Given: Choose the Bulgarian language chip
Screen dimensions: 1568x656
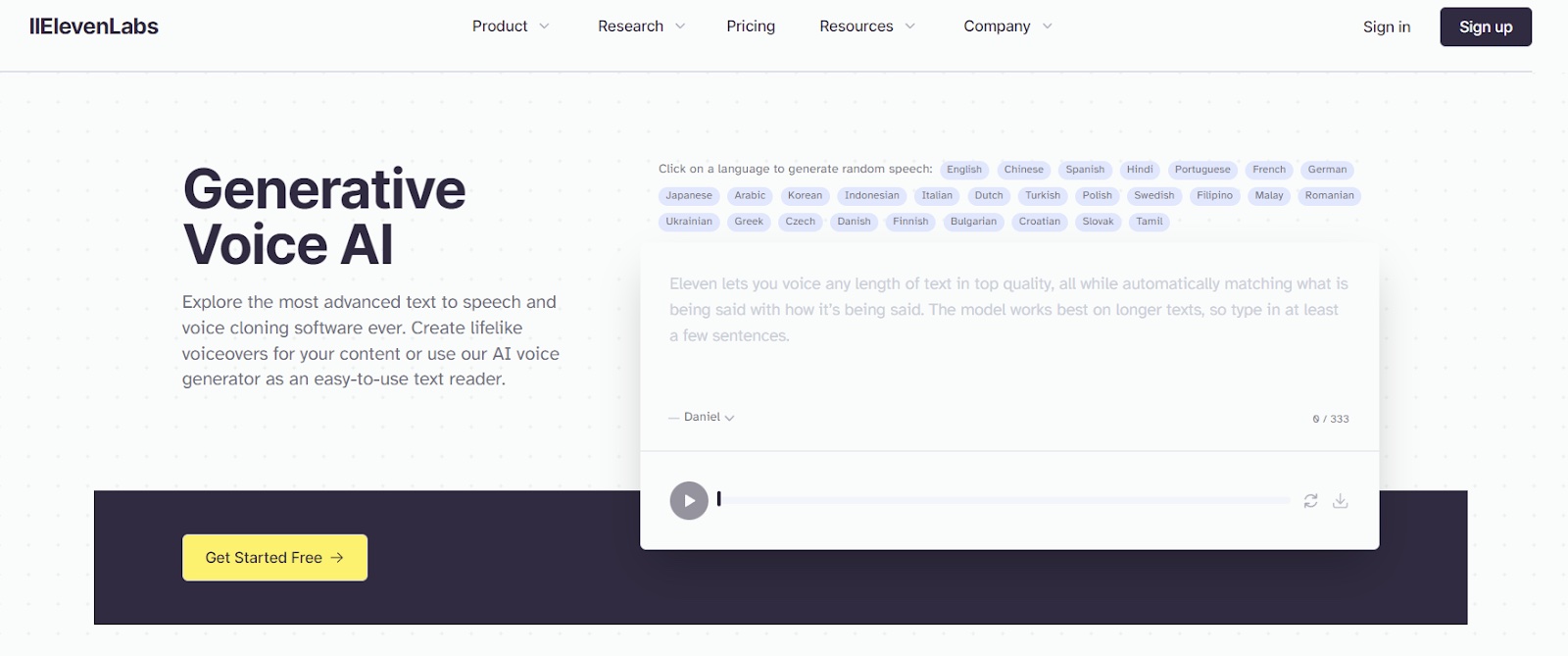Looking at the screenshot, I should coord(973,222).
